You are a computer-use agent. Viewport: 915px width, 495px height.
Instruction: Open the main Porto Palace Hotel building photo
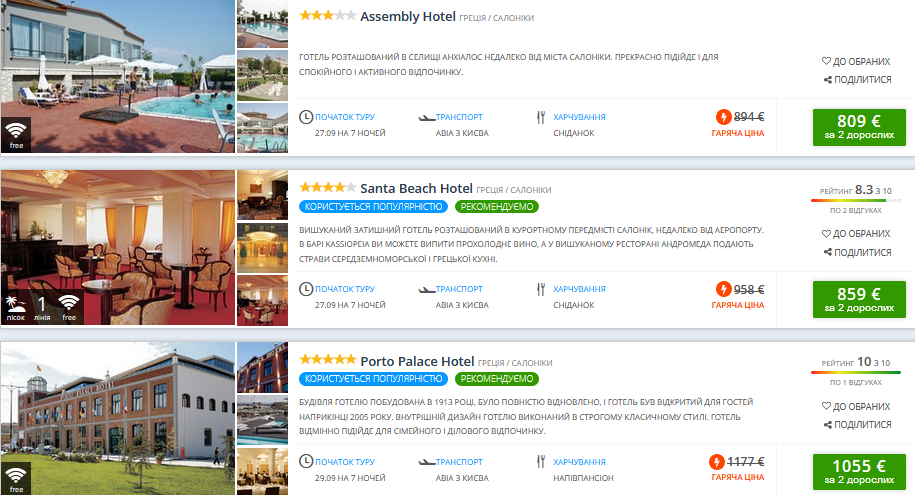117,420
